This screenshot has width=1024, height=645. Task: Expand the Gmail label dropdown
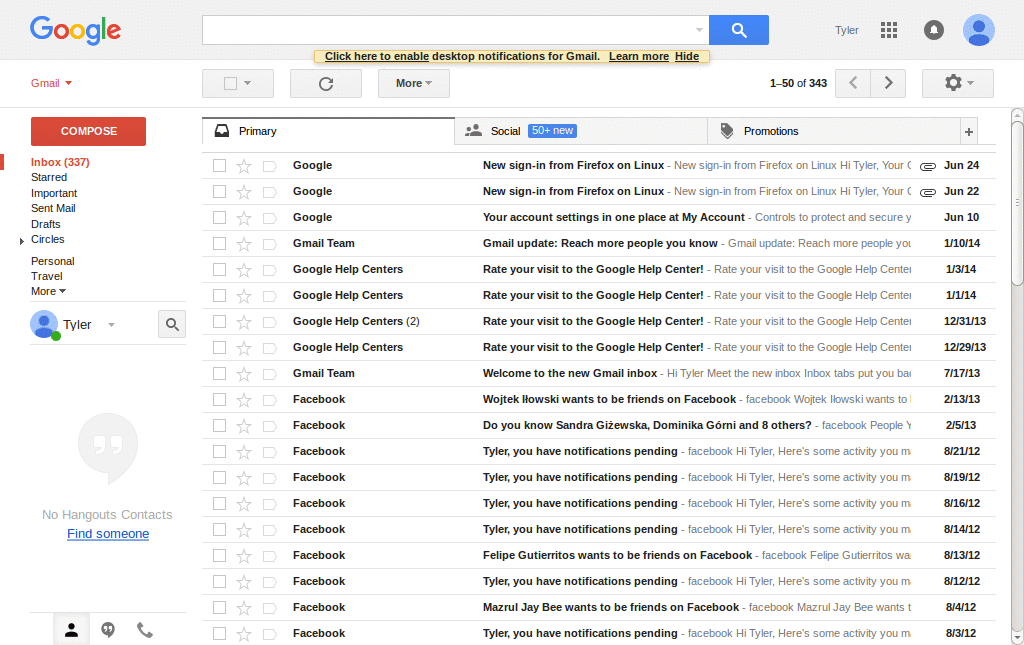pos(51,83)
